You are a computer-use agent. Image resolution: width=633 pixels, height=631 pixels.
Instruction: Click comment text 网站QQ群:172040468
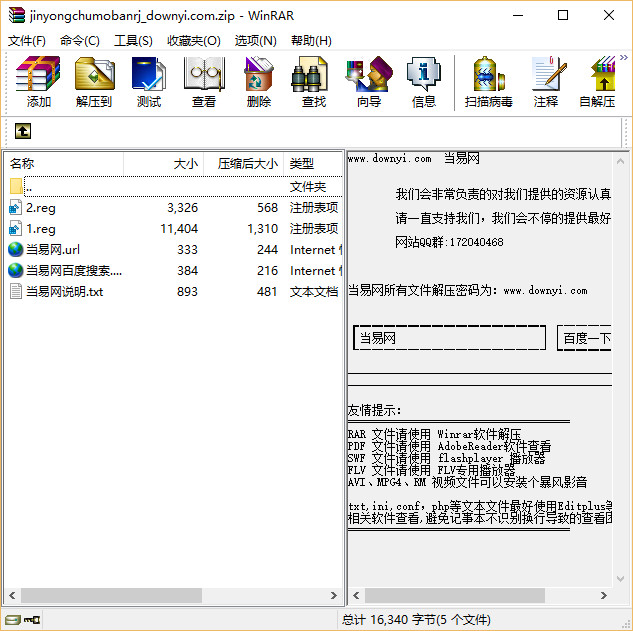pos(449,242)
